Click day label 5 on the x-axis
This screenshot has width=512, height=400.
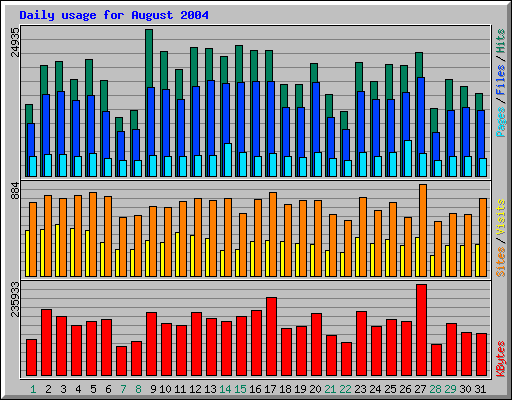(x=93, y=389)
